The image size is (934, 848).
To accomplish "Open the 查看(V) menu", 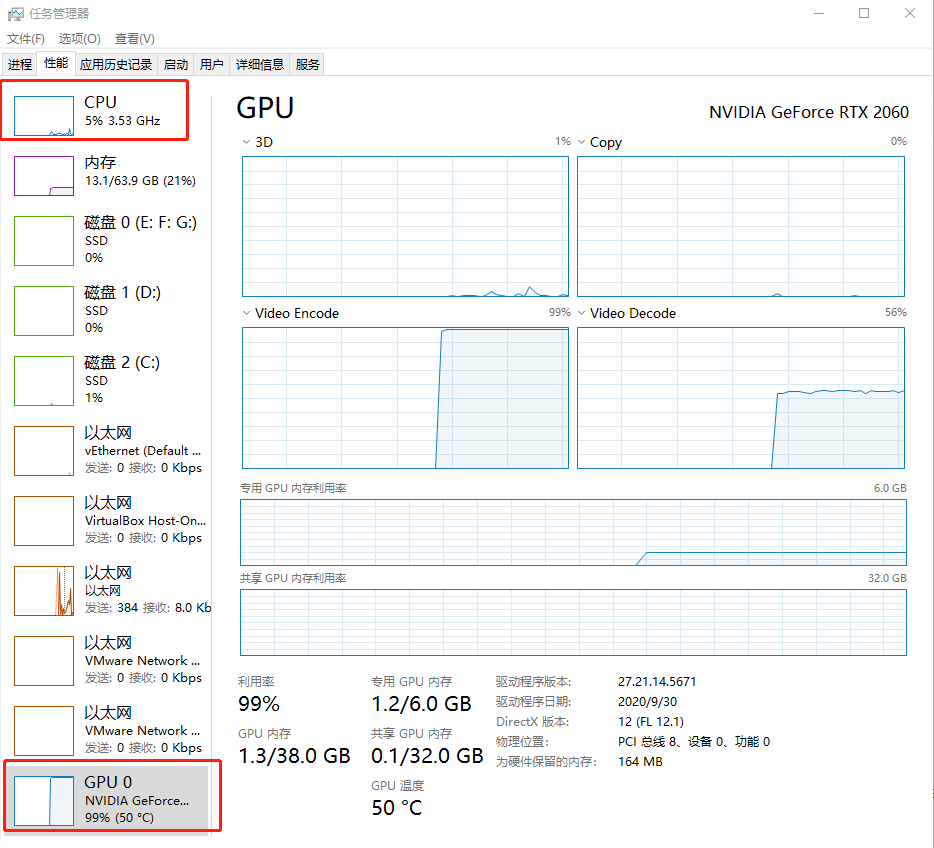I will point(135,39).
